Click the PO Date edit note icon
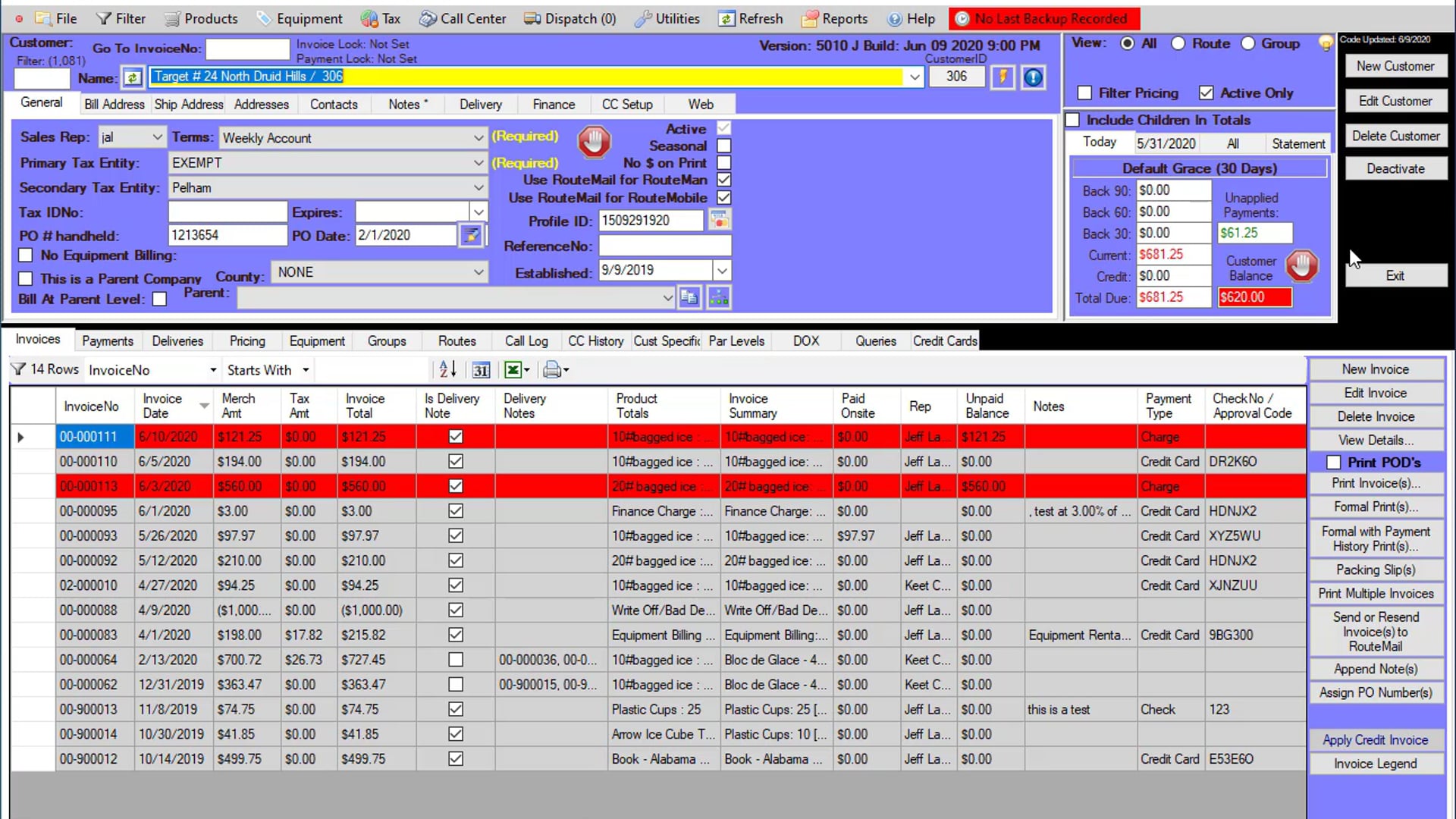The image size is (1456, 819). [x=471, y=235]
